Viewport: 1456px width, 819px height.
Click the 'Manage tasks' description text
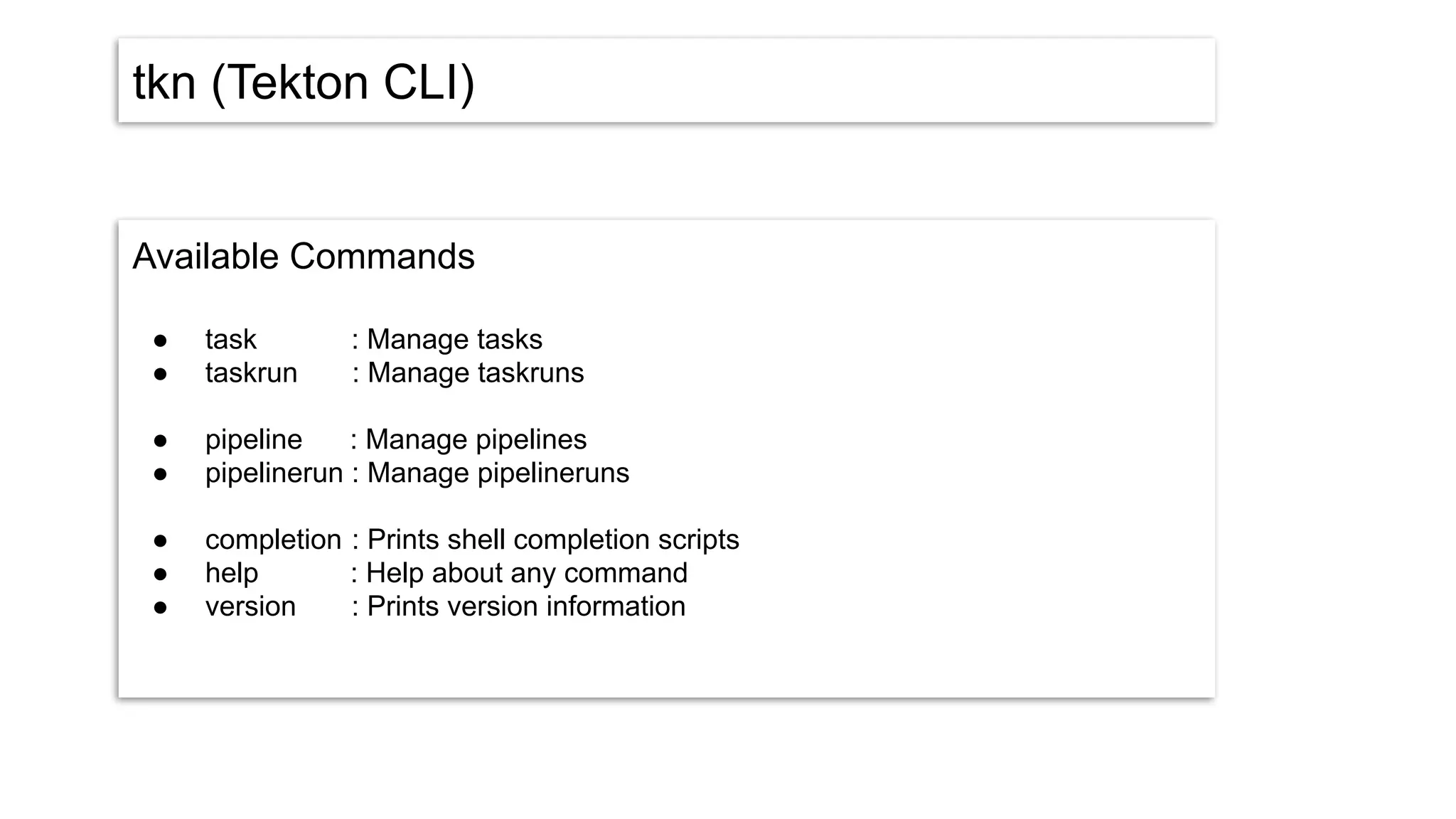click(454, 340)
